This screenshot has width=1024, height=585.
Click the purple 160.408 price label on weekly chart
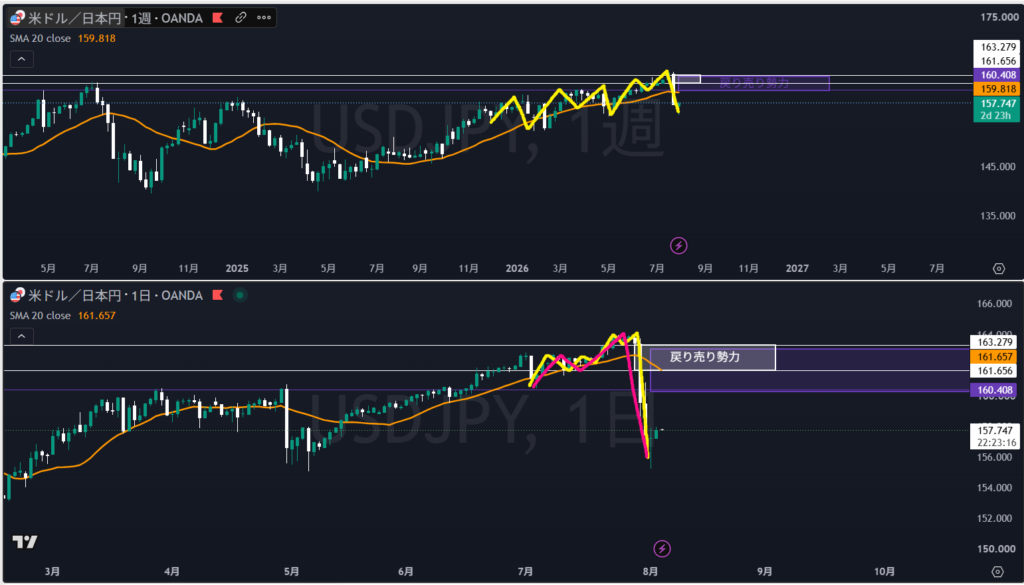coord(995,75)
